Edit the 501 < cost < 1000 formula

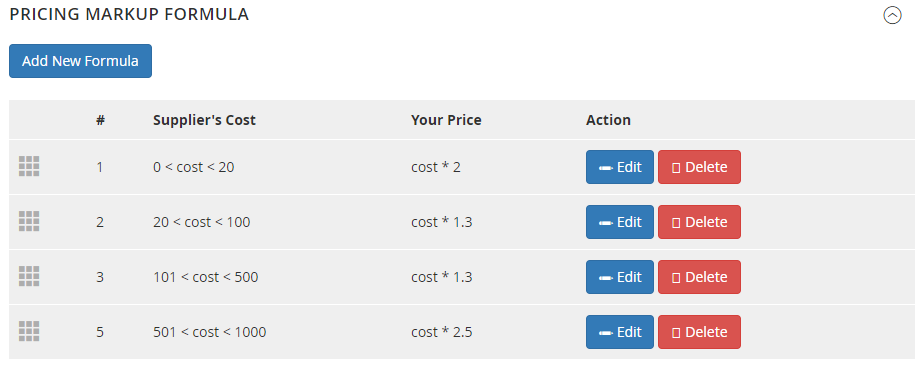[x=620, y=332]
